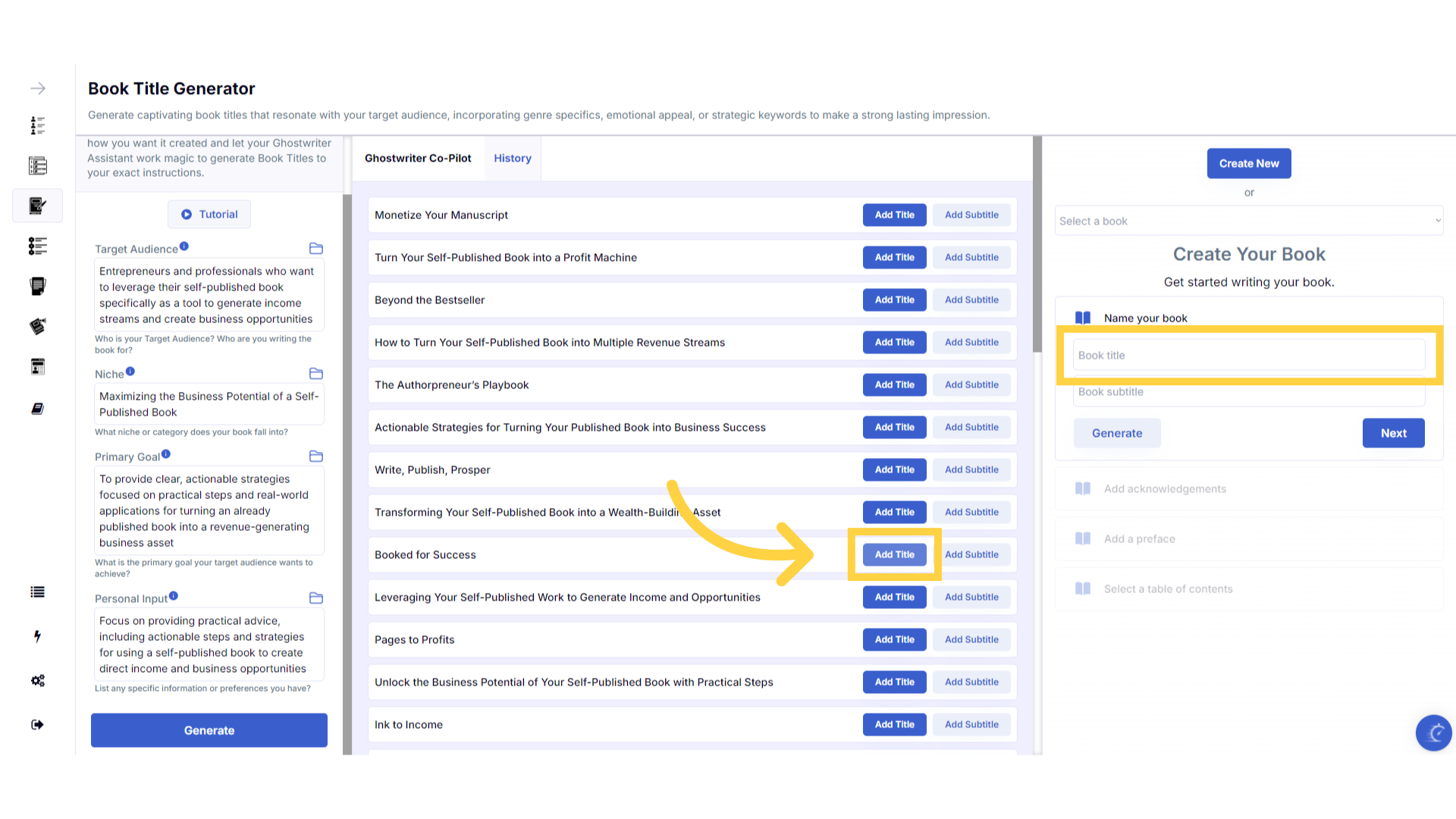Open the folder icon beside Personal Input
The height and width of the screenshot is (819, 1456).
(316, 598)
